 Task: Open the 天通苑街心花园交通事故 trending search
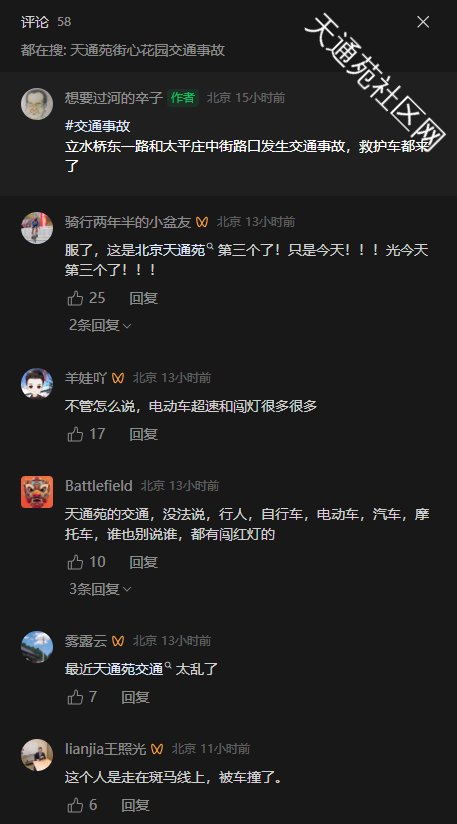pyautogui.click(x=148, y=50)
